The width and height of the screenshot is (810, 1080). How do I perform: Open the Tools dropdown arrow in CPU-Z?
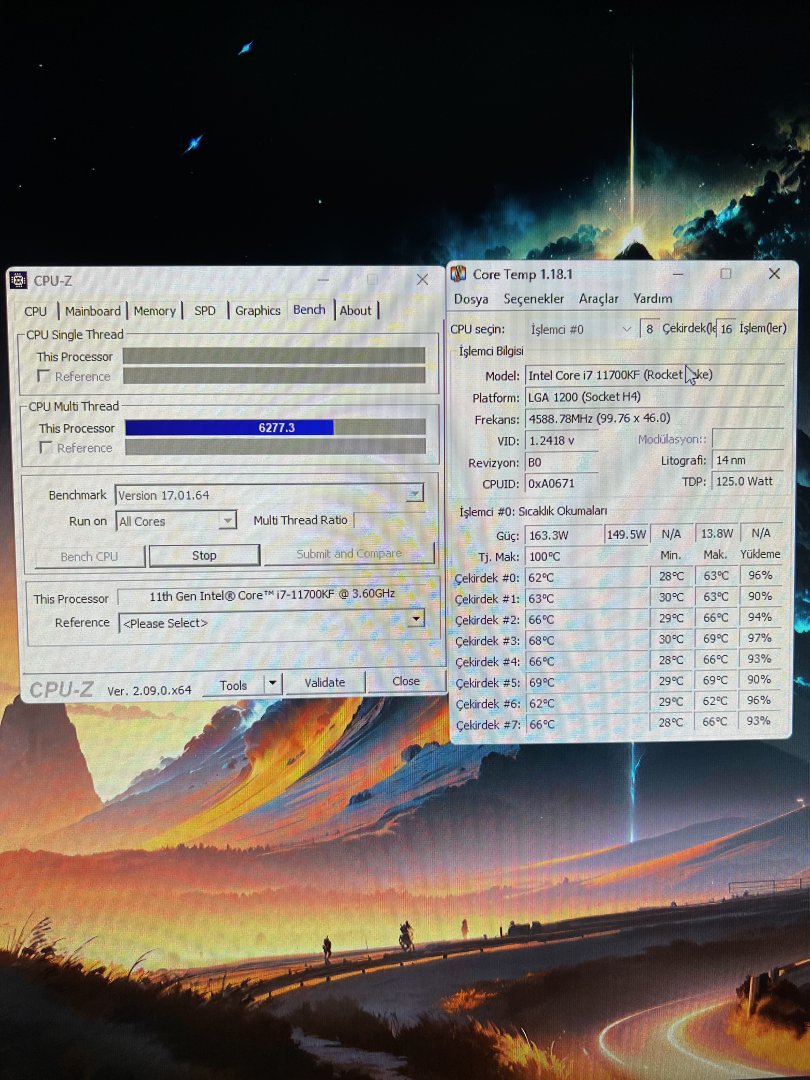(273, 683)
